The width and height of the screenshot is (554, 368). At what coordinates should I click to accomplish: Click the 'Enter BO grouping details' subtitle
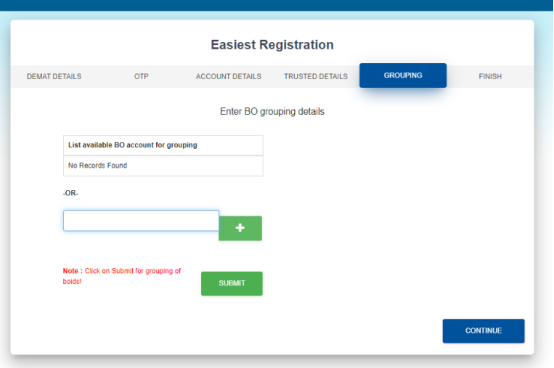pos(272,112)
